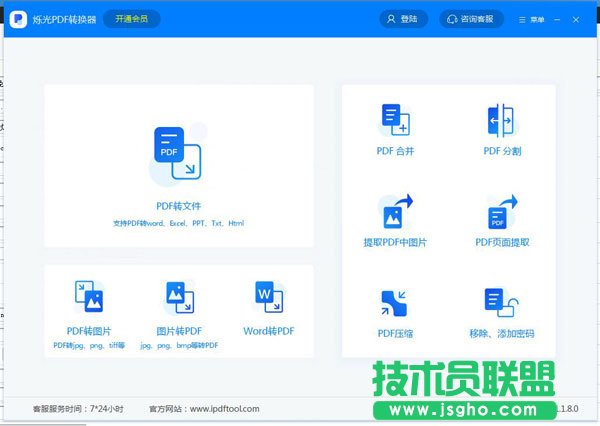Choose the PDF 分割 split icon
This screenshot has width=600, height=426.
point(502,120)
